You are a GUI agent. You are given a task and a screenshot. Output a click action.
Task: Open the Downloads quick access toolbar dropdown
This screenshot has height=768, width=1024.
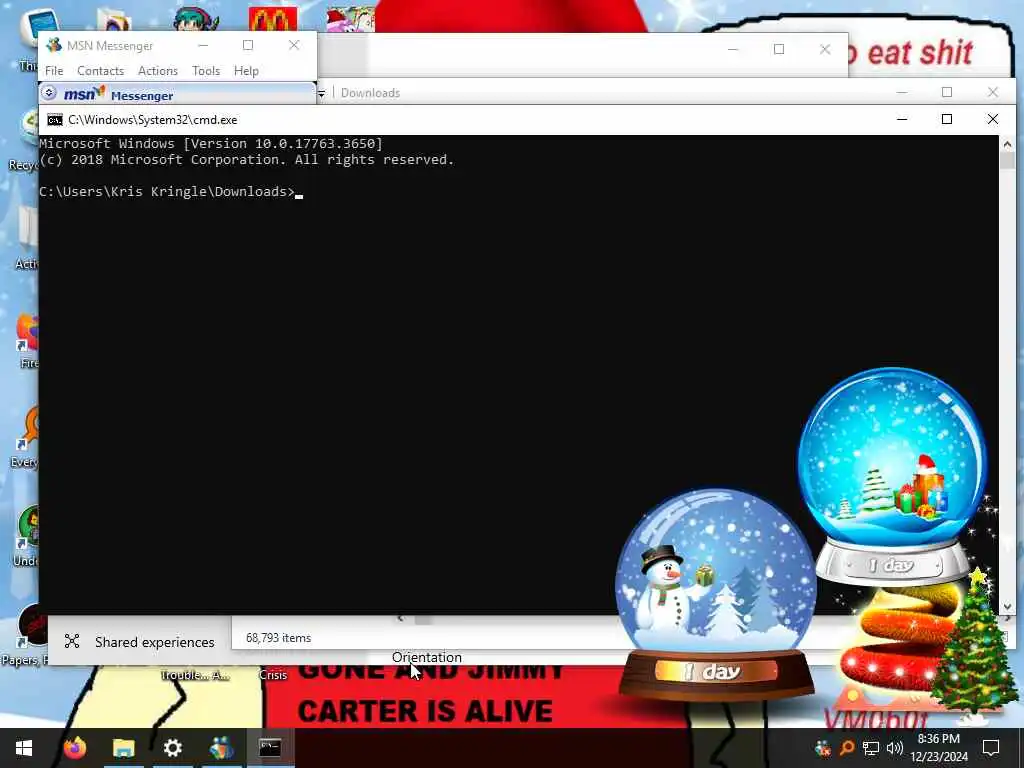[x=321, y=93]
